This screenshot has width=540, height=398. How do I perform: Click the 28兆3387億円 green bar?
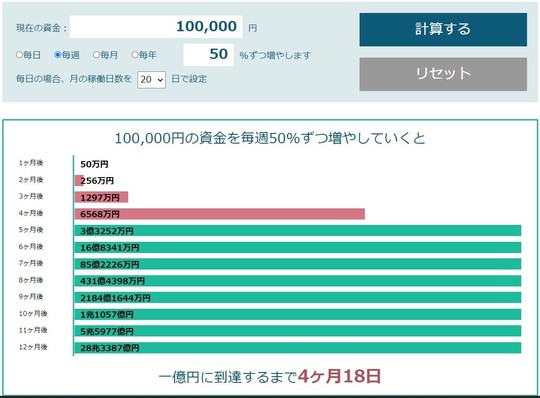pyautogui.click(x=298, y=348)
